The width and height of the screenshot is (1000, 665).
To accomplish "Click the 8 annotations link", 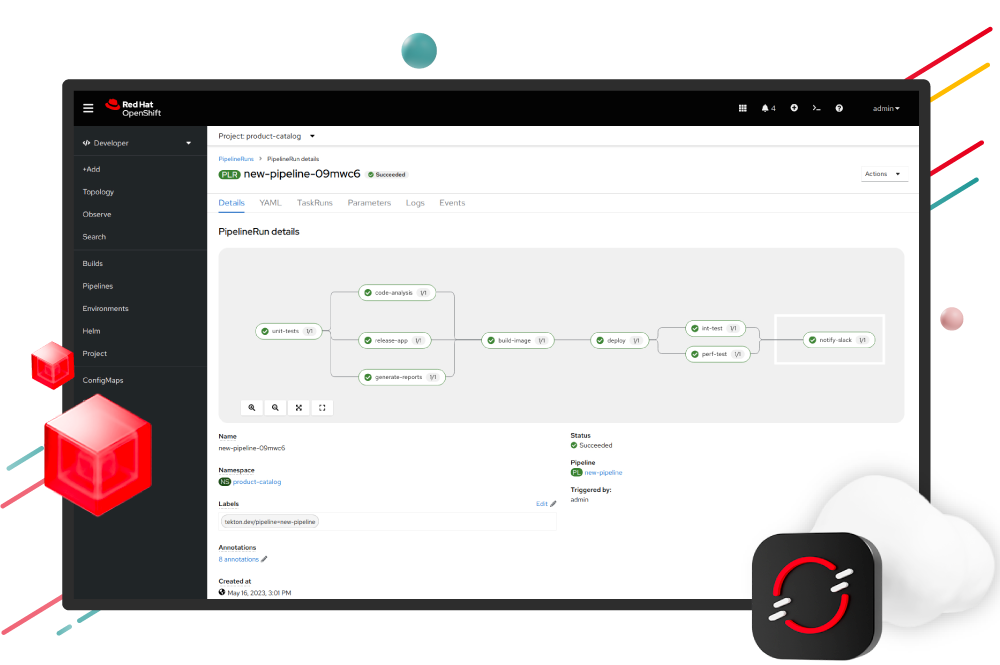I will coord(239,559).
